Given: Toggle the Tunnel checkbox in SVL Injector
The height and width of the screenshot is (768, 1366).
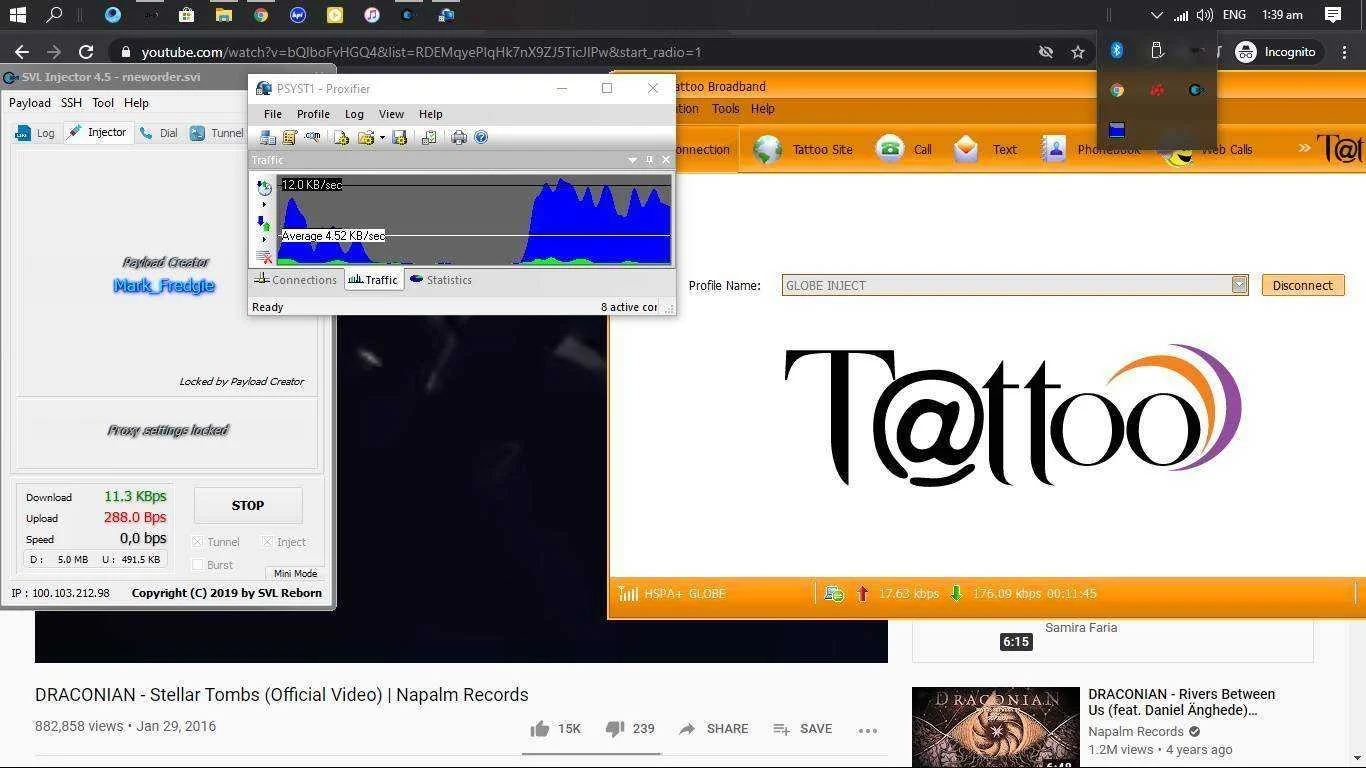Looking at the screenshot, I should coord(198,542).
